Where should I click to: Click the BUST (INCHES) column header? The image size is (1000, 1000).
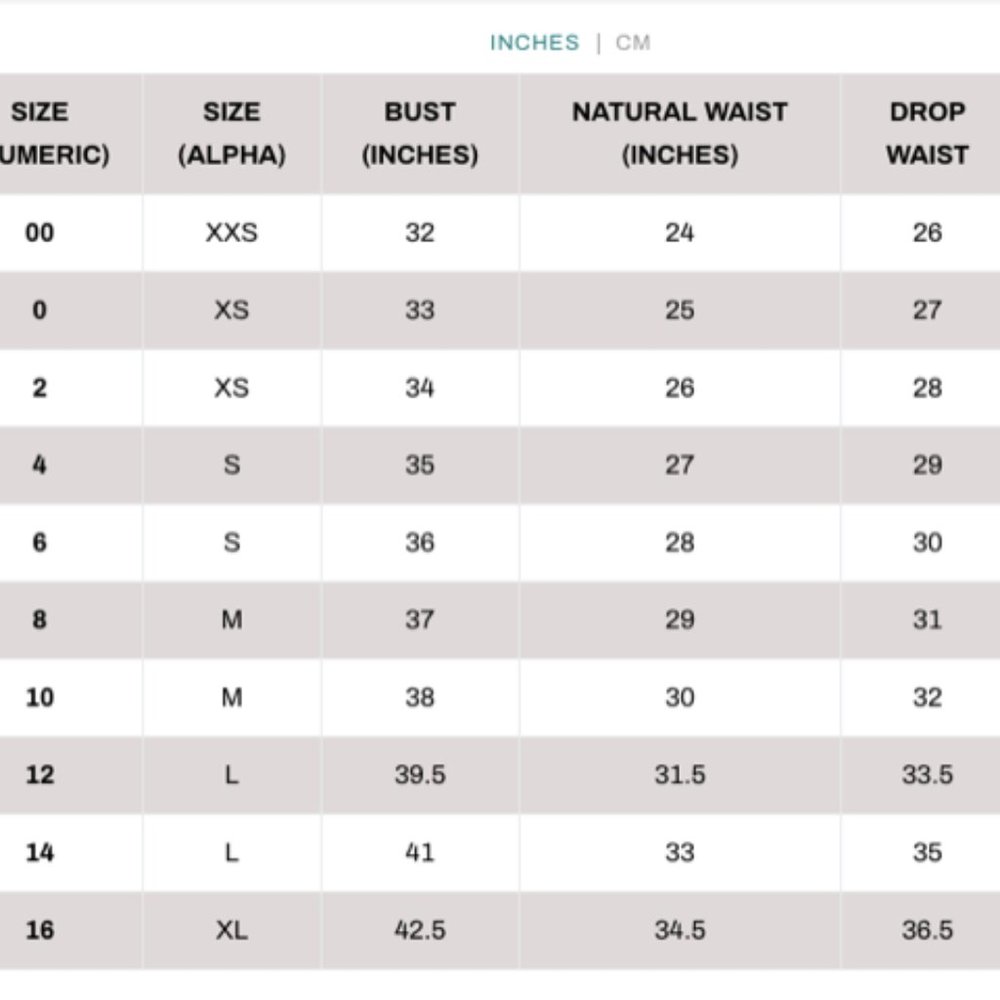pos(420,133)
